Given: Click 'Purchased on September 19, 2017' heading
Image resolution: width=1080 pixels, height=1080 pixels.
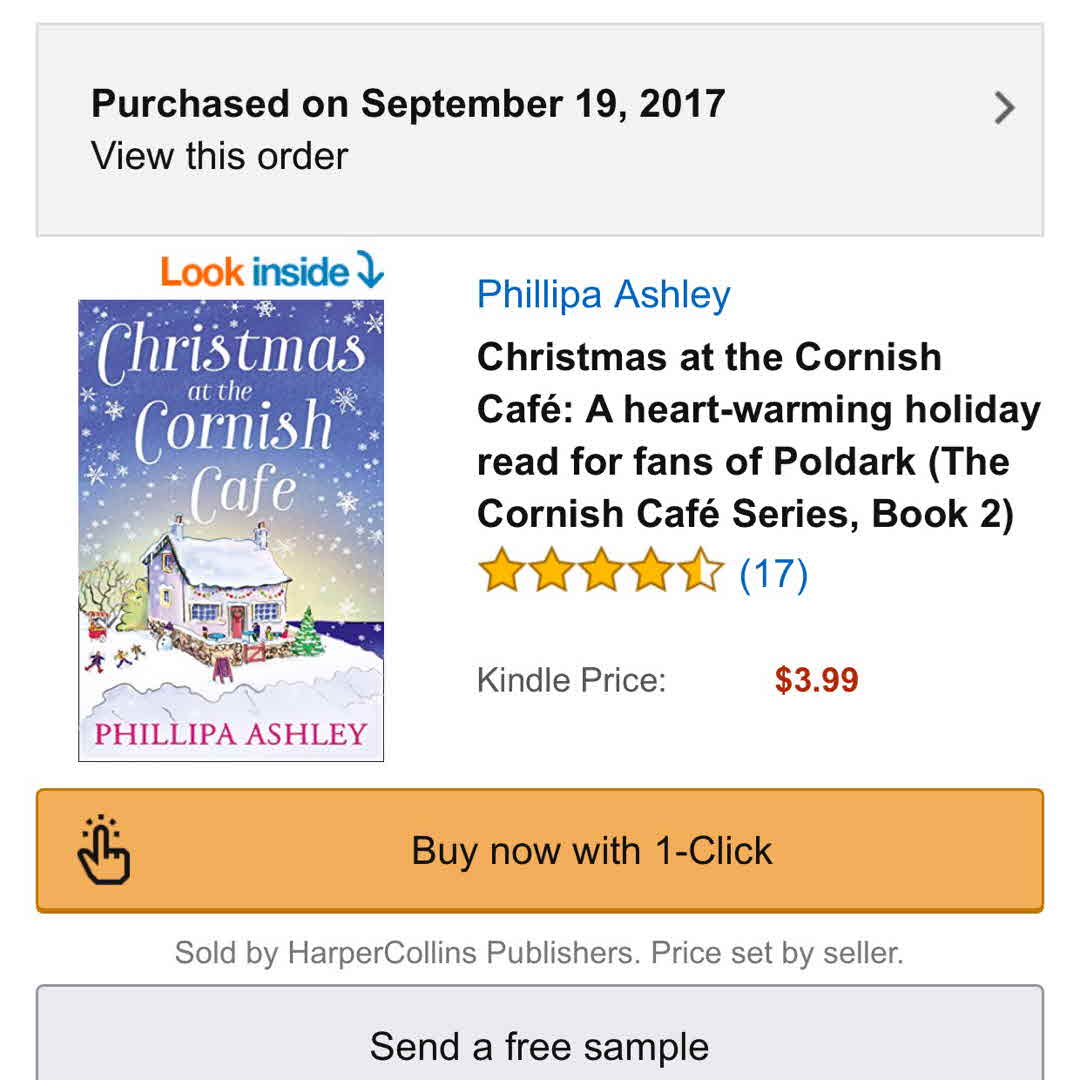Looking at the screenshot, I should click(408, 104).
